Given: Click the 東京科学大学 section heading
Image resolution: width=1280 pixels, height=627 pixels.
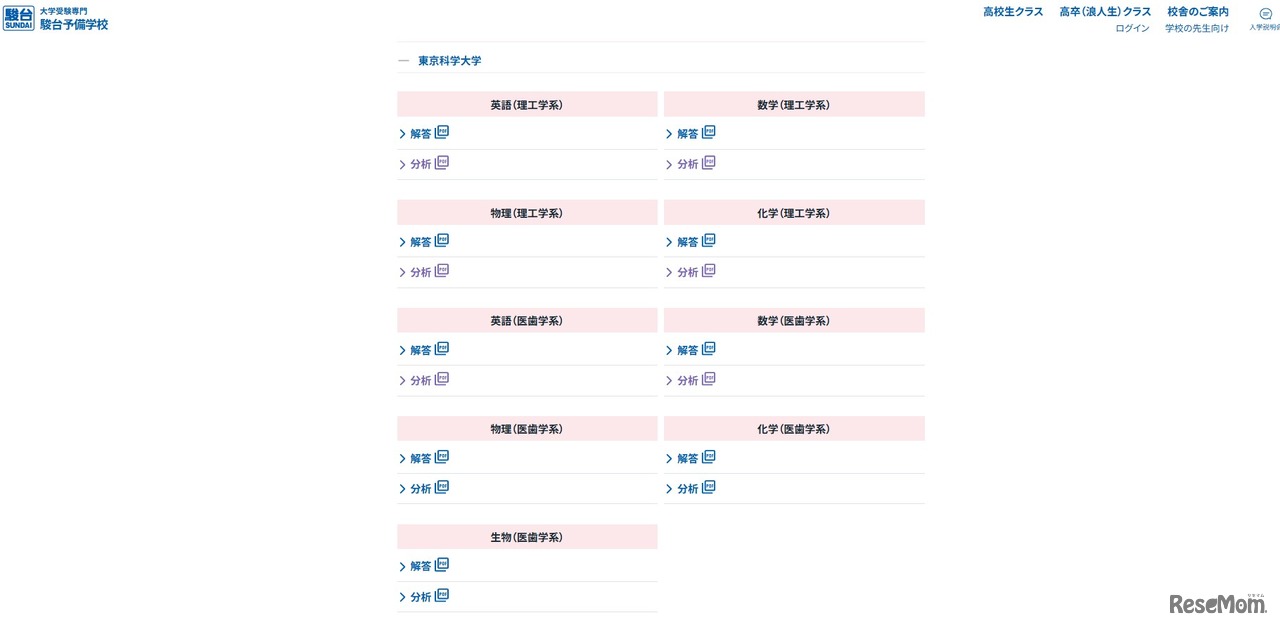Looking at the screenshot, I should [x=450, y=61].
